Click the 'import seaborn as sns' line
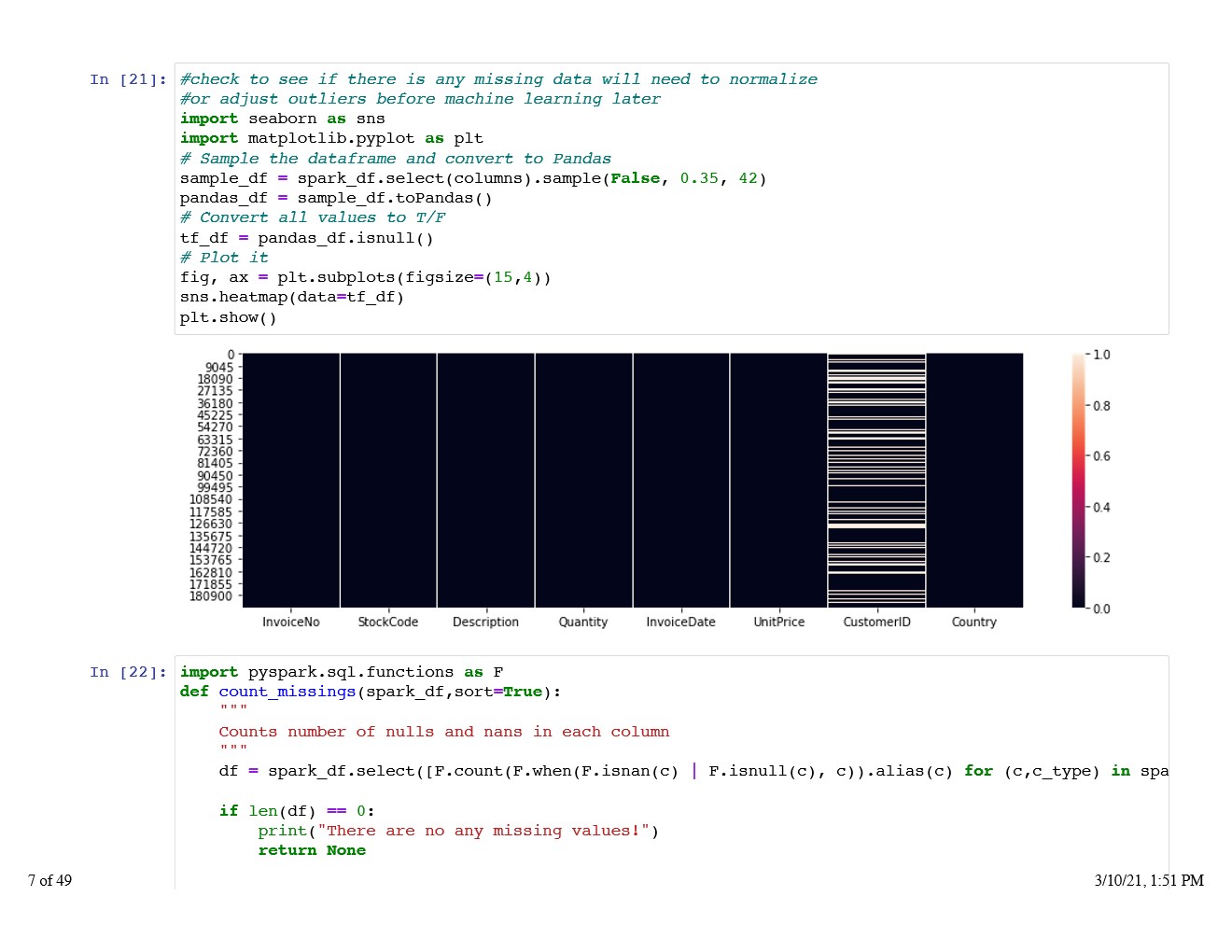This screenshot has width=1232, height=952. [282, 119]
